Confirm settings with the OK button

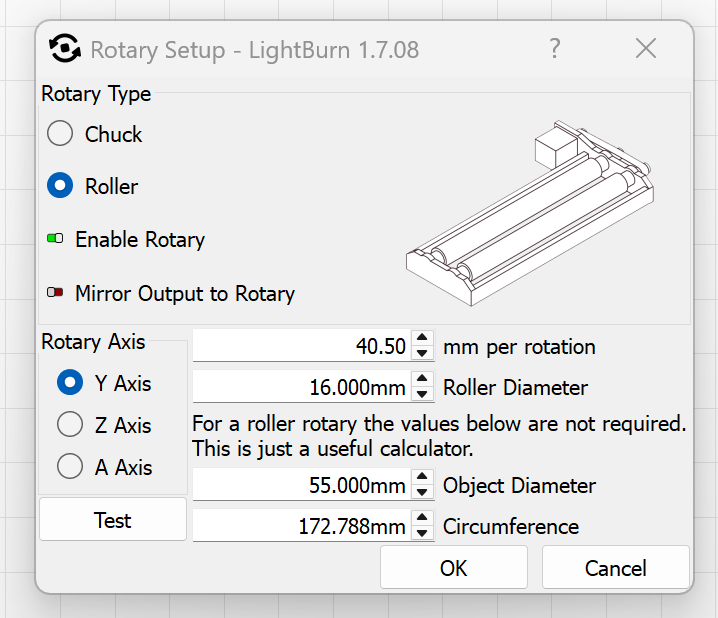453,568
